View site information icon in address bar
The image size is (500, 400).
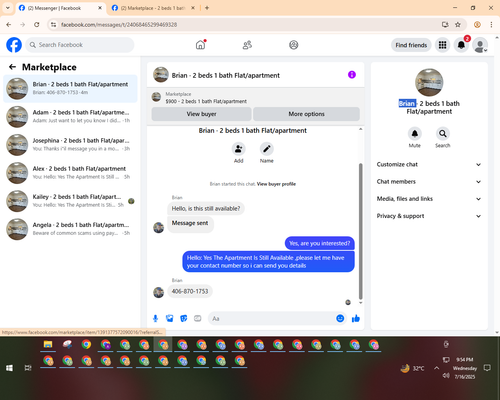pos(53,25)
